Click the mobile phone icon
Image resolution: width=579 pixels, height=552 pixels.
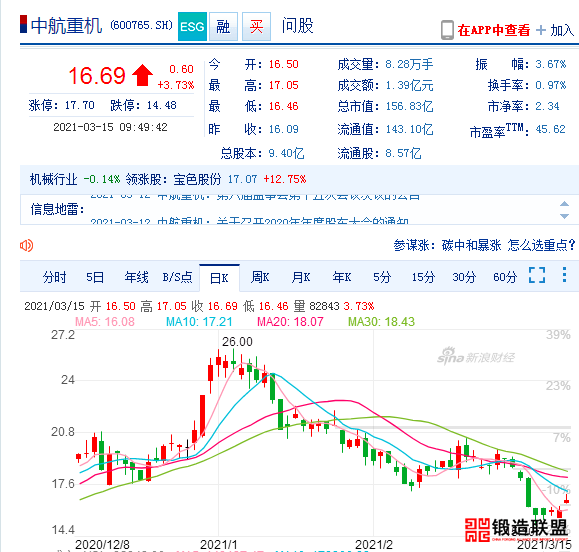click(447, 30)
